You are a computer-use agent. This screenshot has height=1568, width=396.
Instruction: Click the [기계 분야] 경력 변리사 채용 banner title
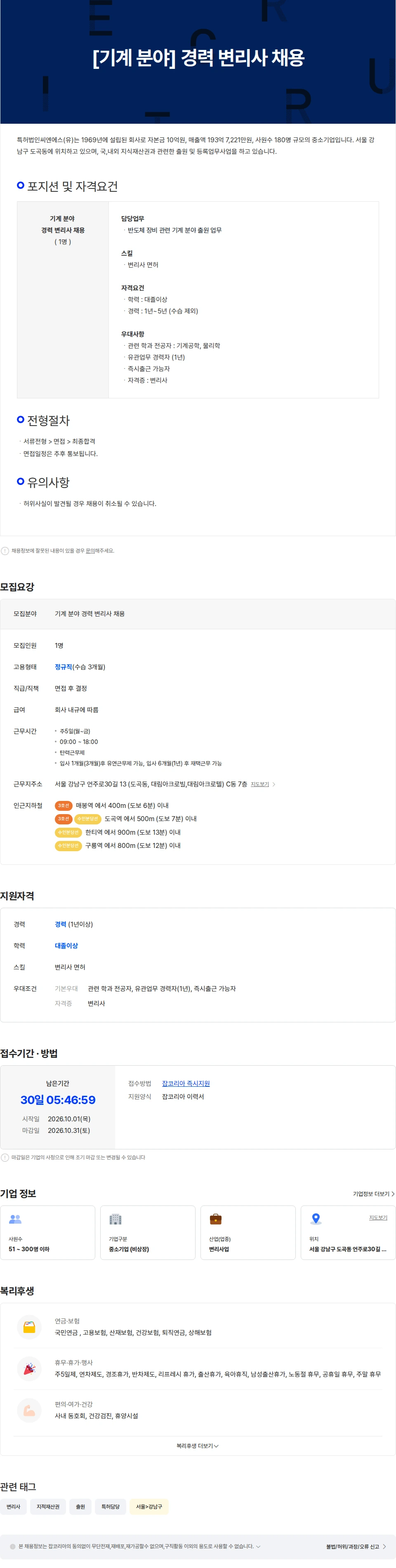coord(198,58)
